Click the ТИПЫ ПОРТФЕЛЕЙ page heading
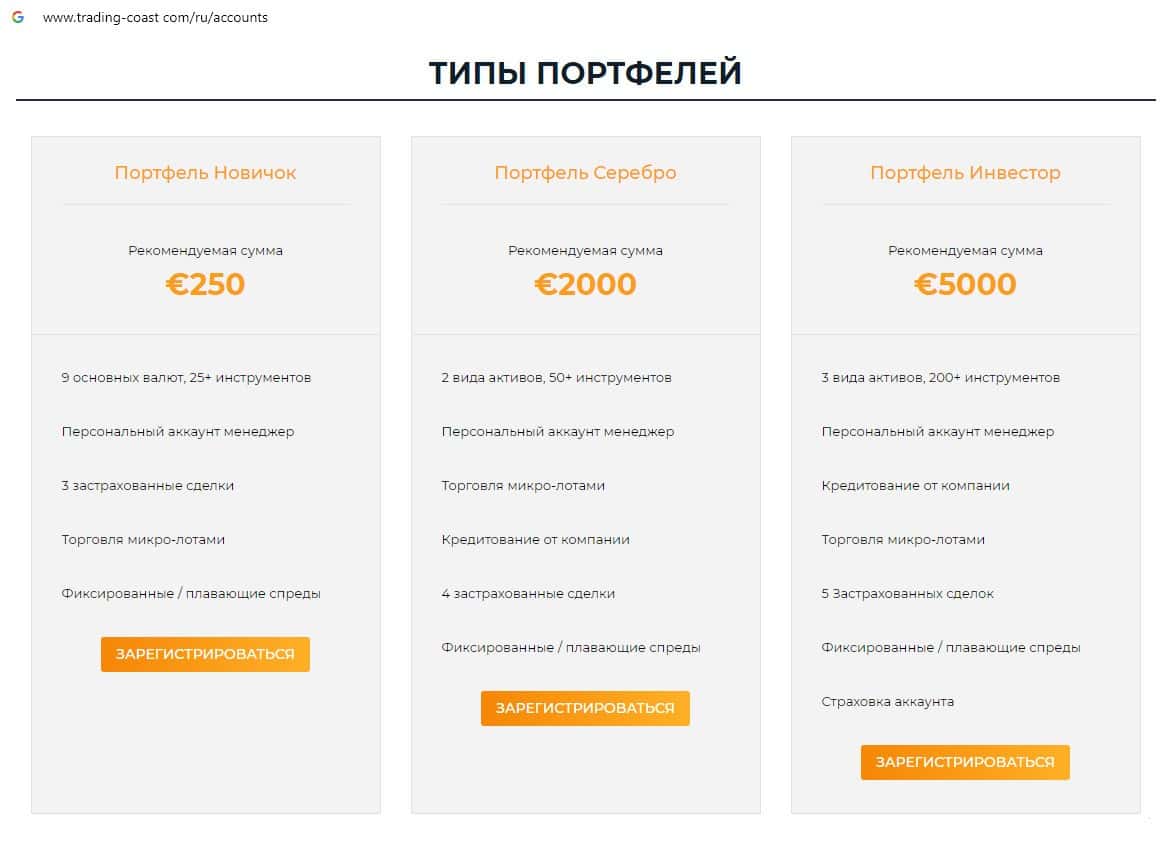 coord(585,73)
